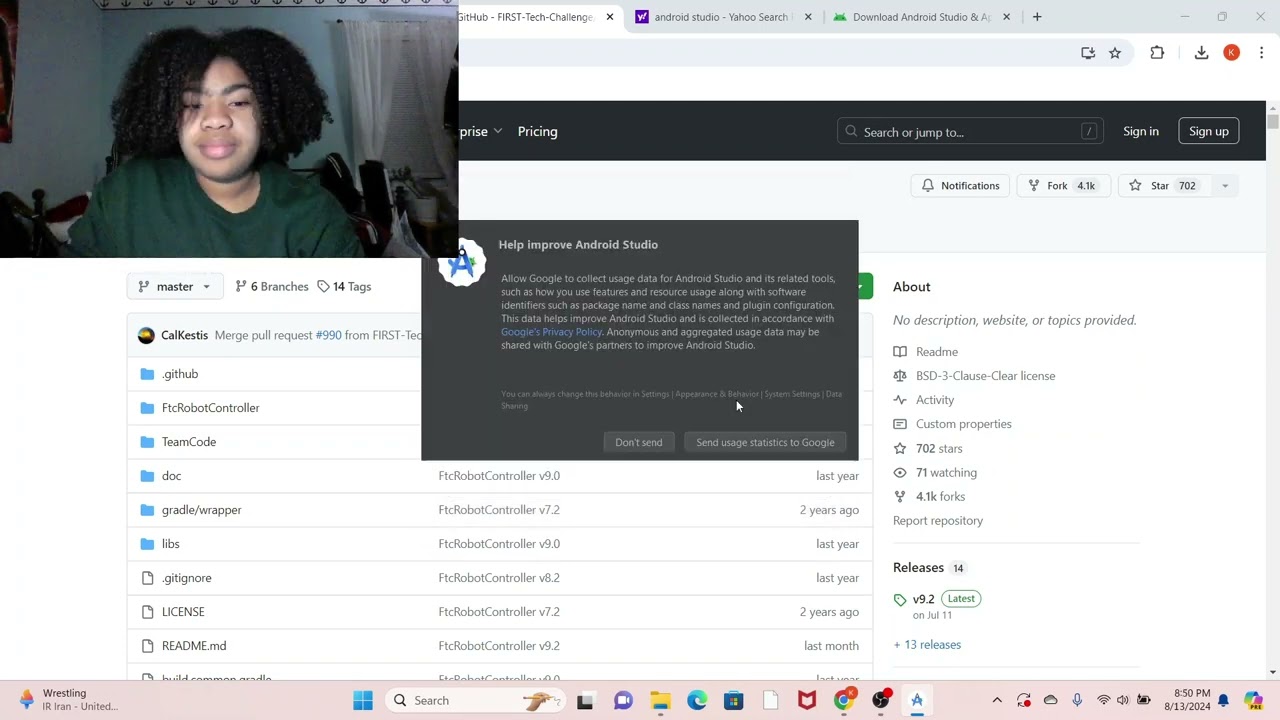
Task: Star the repository
Action: pyautogui.click(x=1163, y=185)
